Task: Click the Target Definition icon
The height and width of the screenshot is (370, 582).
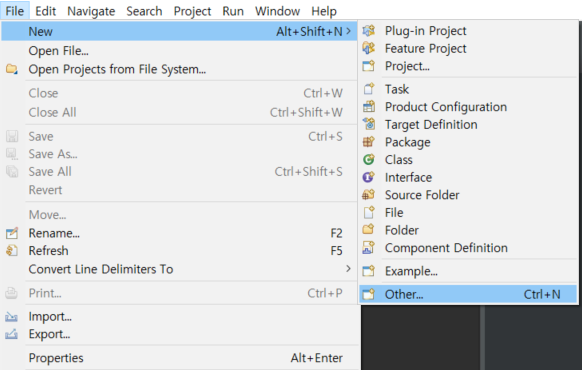Action: tap(369, 124)
